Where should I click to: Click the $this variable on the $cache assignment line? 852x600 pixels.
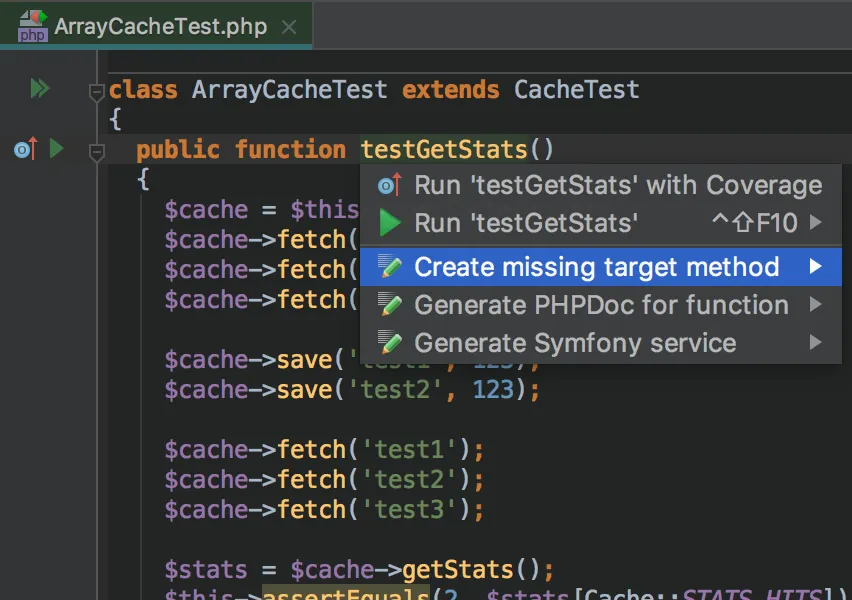pos(324,210)
